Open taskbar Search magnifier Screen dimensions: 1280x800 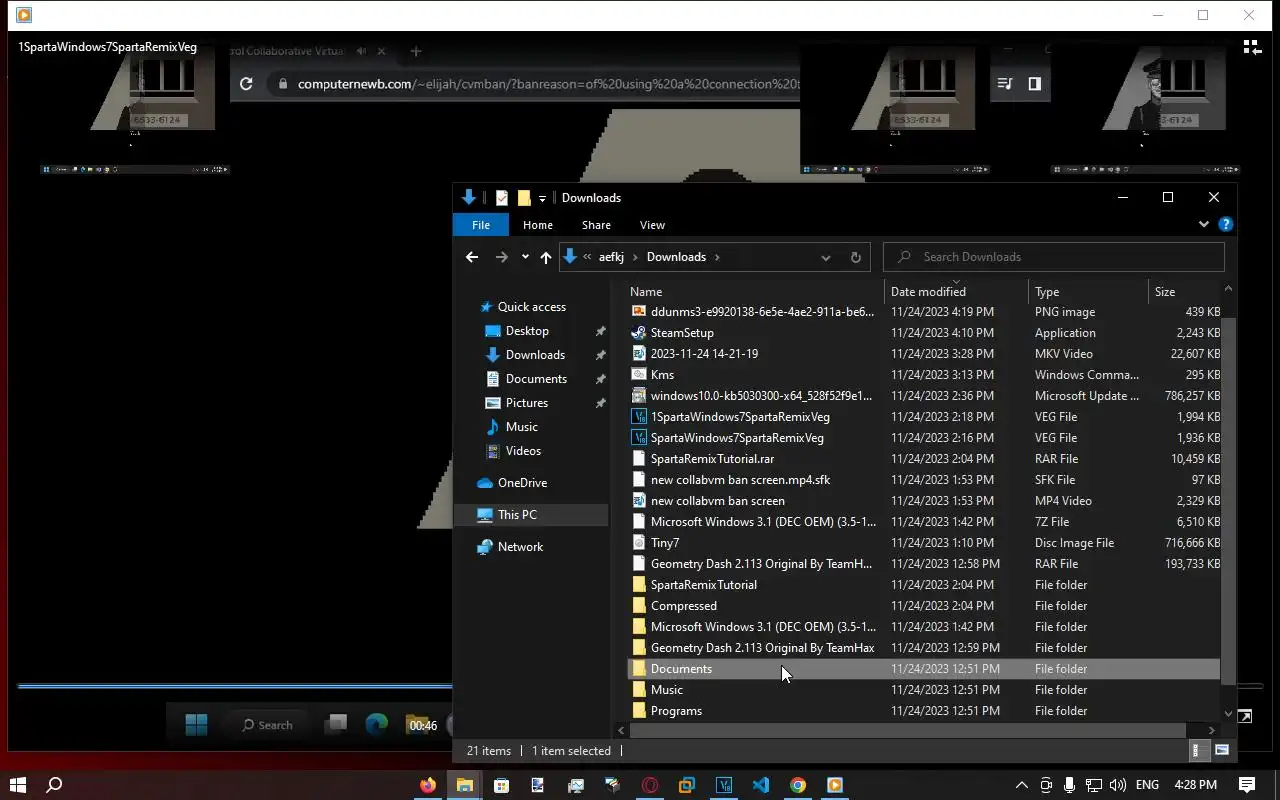tap(55, 785)
